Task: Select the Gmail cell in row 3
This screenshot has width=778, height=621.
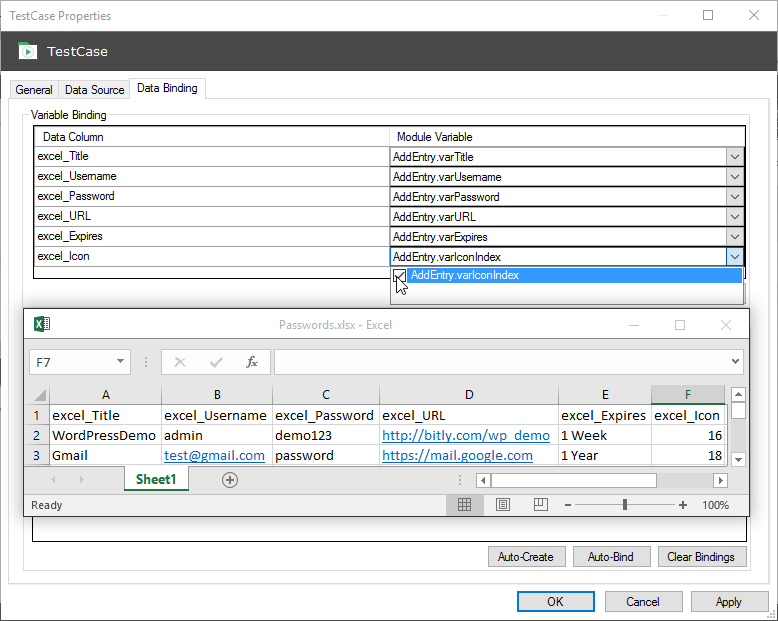Action: [105, 455]
